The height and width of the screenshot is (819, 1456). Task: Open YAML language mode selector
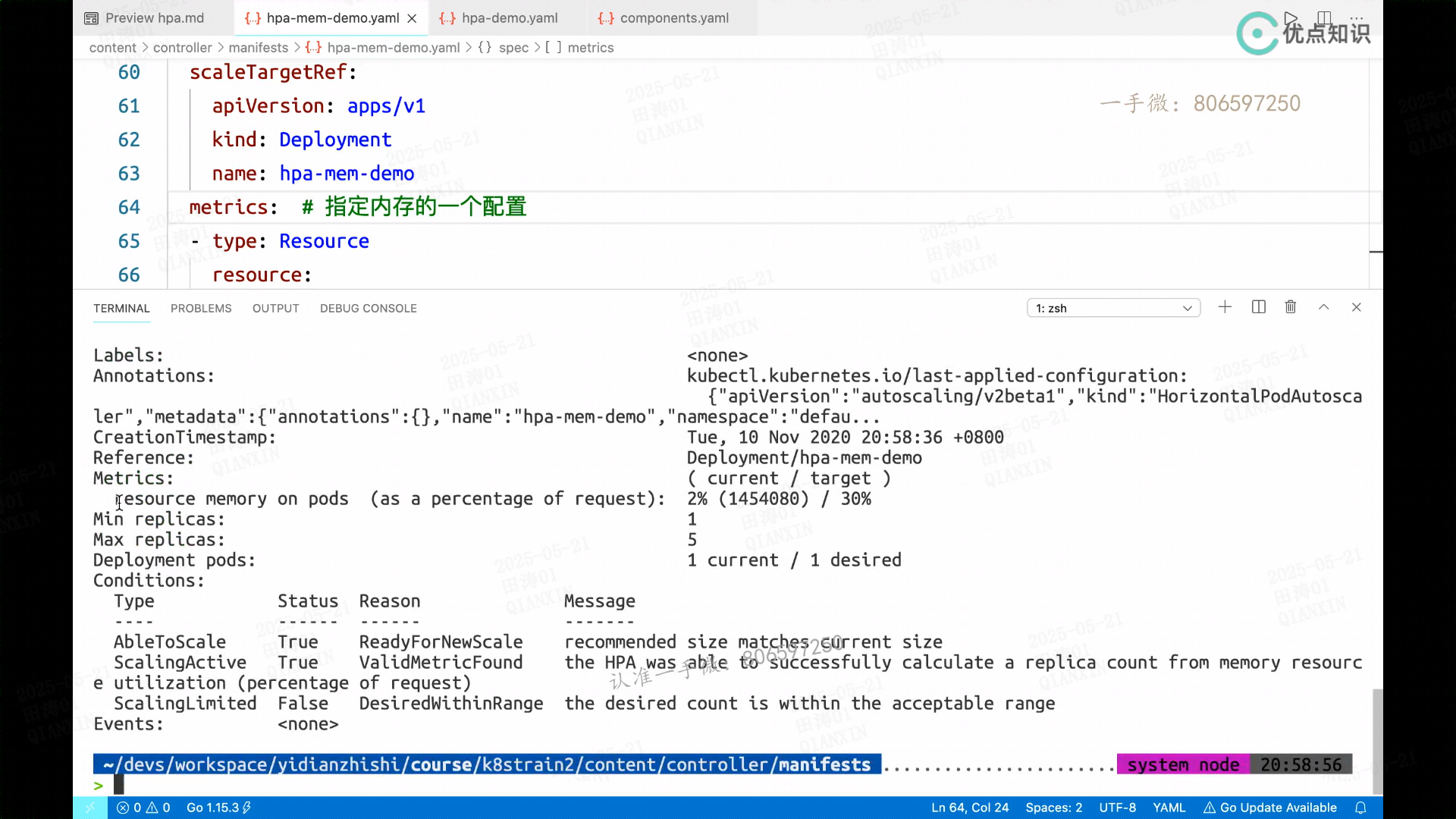[1169, 808]
